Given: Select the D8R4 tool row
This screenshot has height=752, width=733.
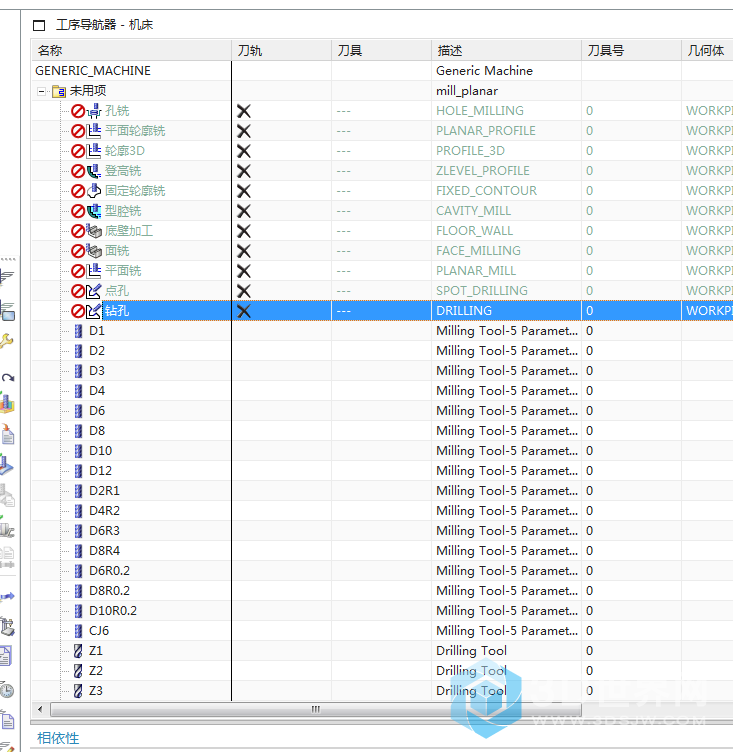Looking at the screenshot, I should [382, 551].
